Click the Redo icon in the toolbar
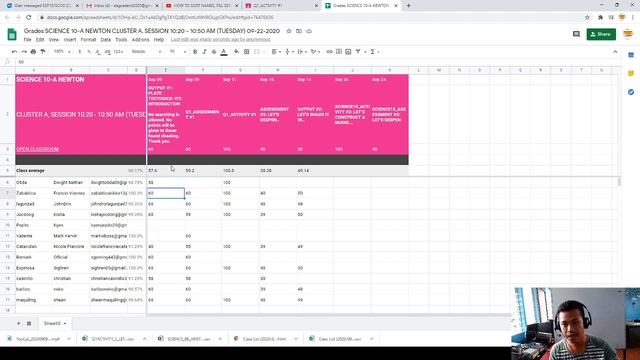Image resolution: width=640 pixels, height=360 pixels. point(24,52)
